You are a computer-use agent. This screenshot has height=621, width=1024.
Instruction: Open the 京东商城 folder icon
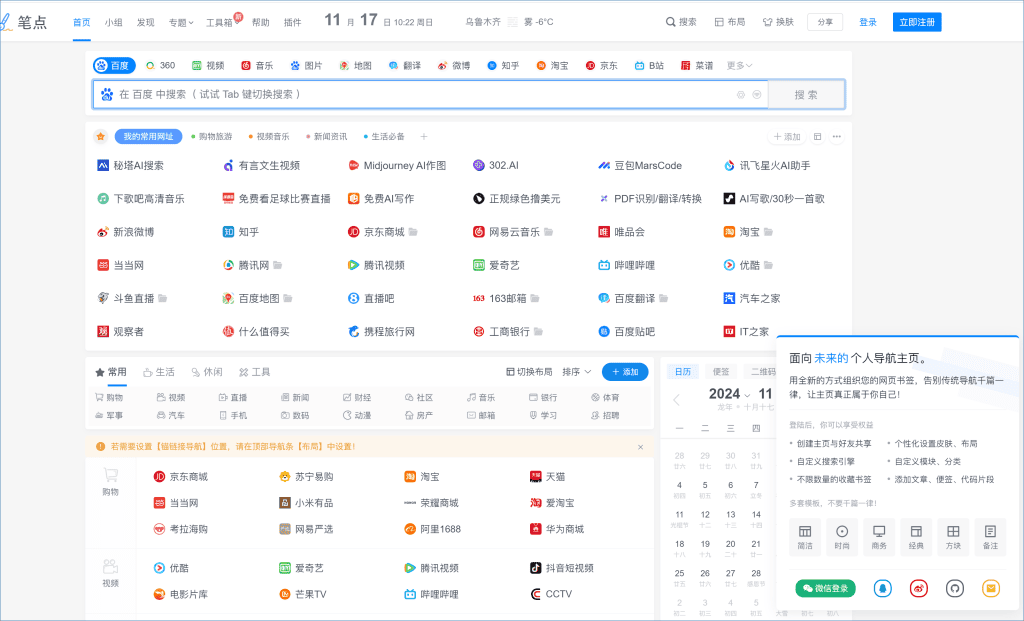(x=413, y=232)
